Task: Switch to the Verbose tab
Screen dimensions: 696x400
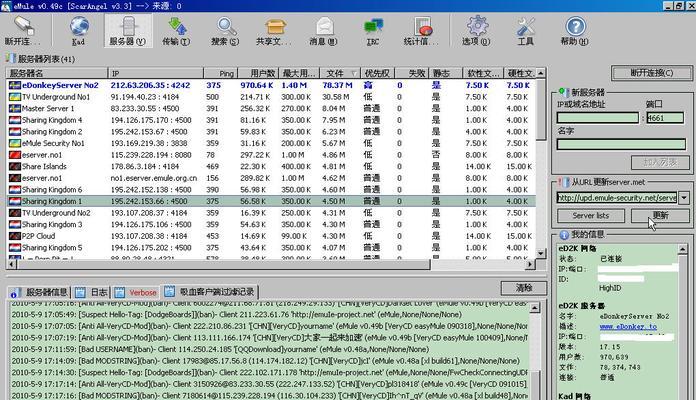Action: 136,292
